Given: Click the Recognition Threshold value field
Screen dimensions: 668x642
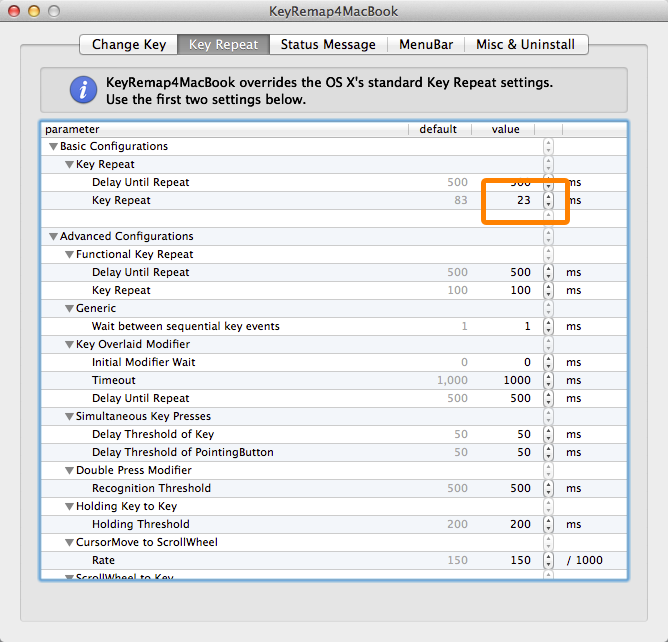Looking at the screenshot, I should 512,488.
